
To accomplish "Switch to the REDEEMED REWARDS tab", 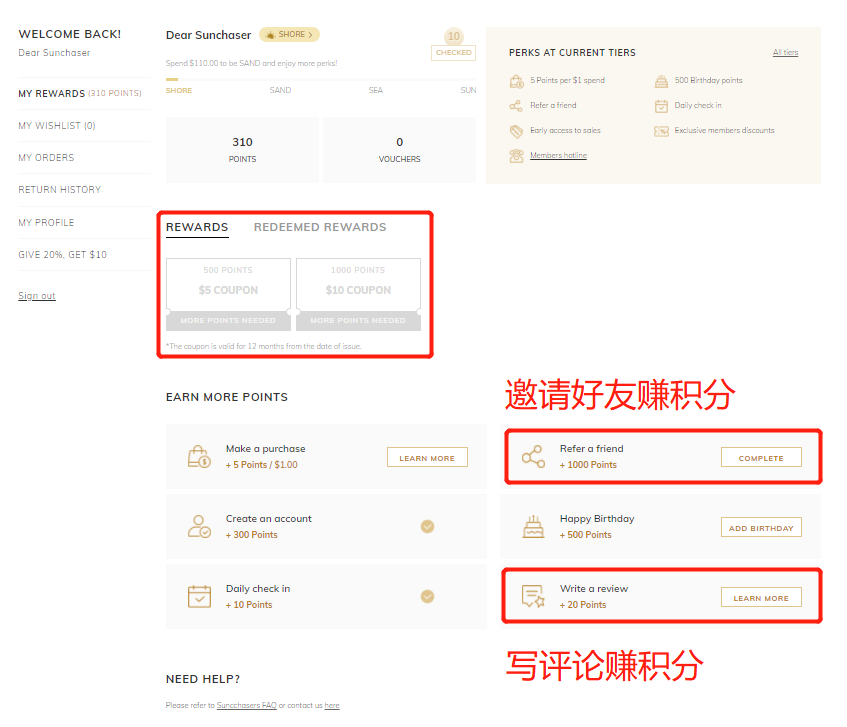I will (x=320, y=227).
